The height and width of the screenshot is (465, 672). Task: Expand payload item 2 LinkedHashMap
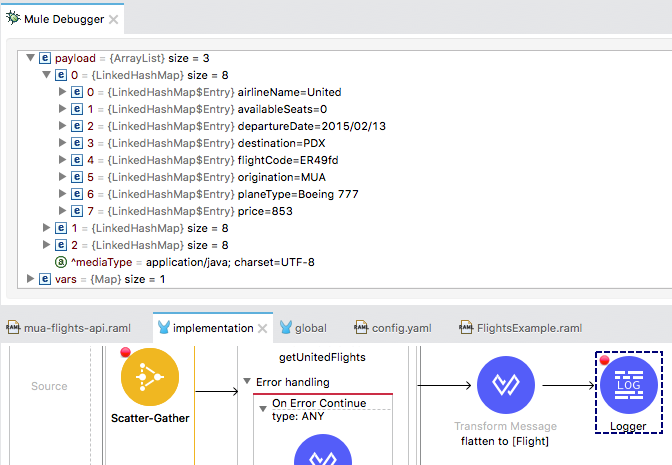pos(46,244)
